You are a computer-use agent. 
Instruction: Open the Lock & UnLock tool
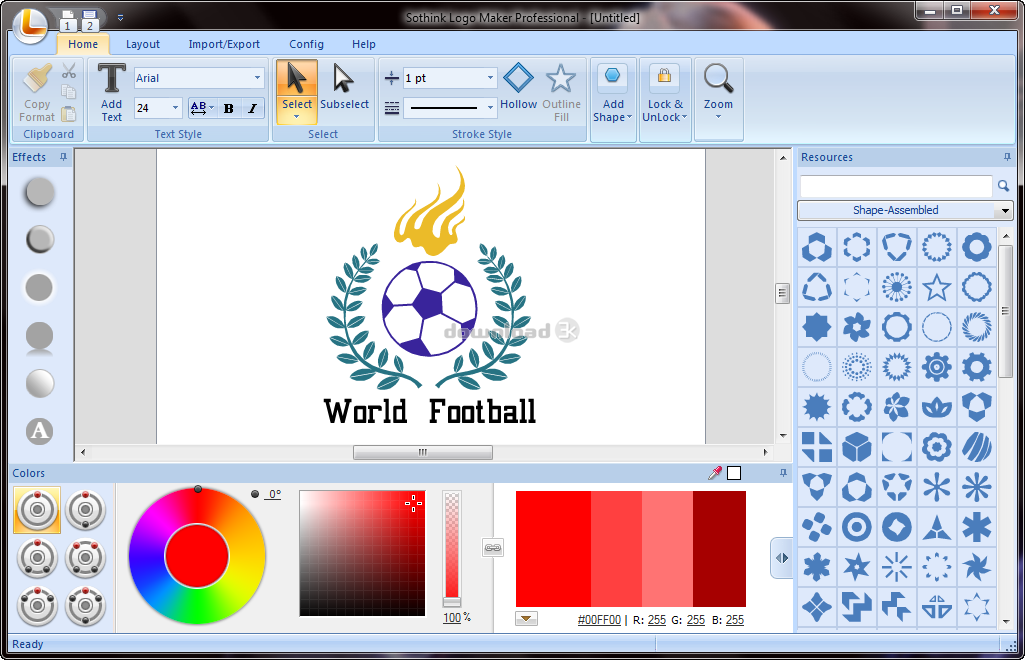663,92
